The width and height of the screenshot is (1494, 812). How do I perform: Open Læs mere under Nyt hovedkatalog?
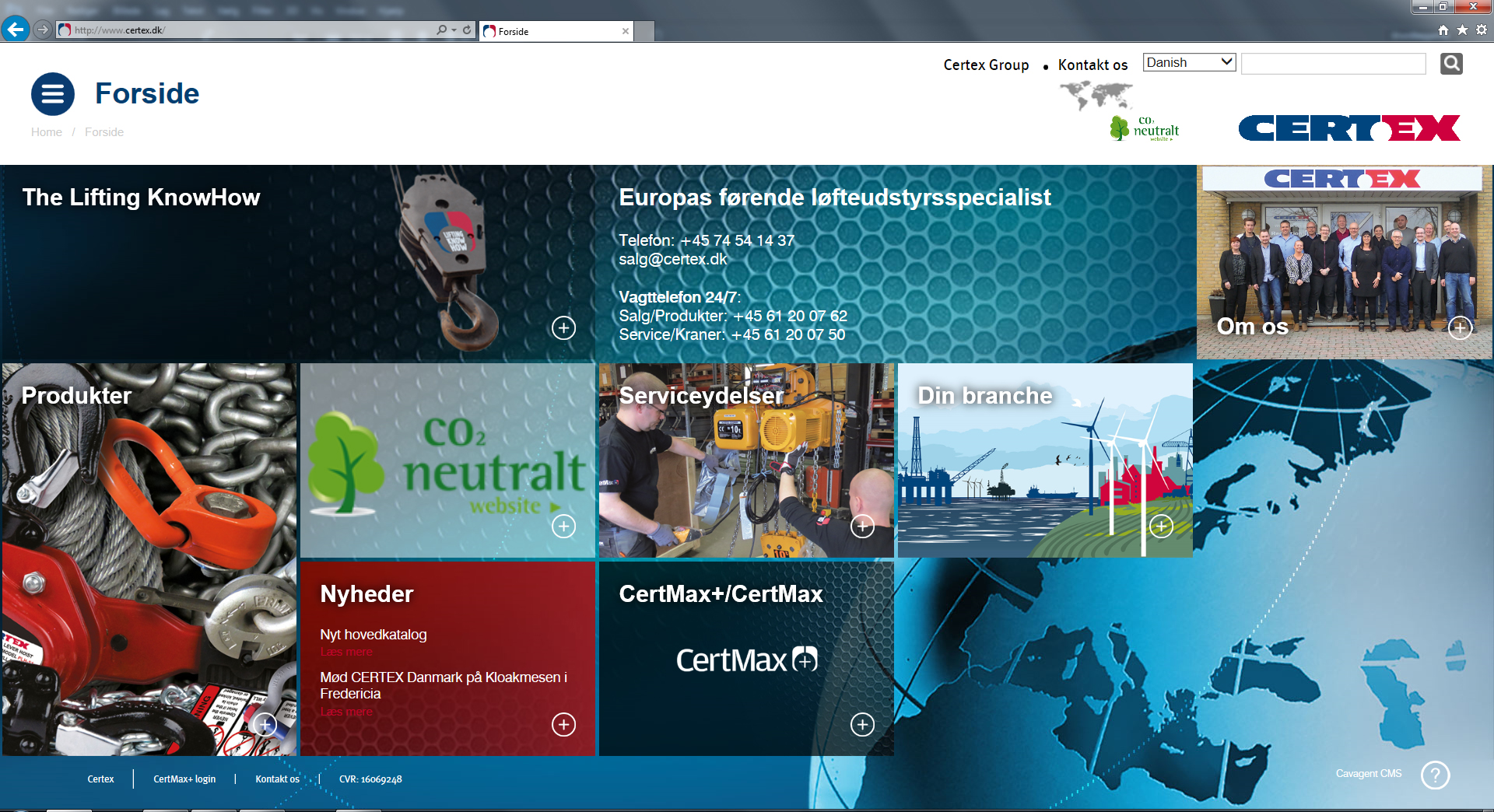coord(346,652)
